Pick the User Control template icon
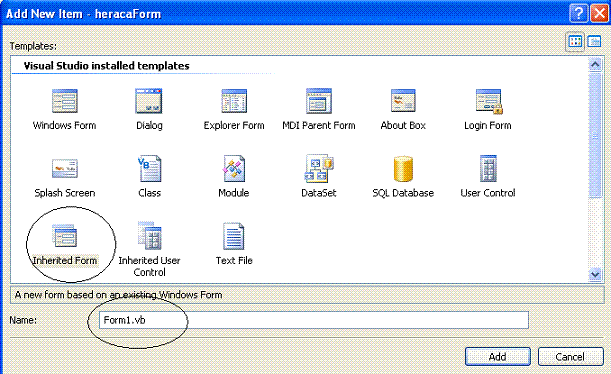The width and height of the screenshot is (611, 374). (x=488, y=168)
